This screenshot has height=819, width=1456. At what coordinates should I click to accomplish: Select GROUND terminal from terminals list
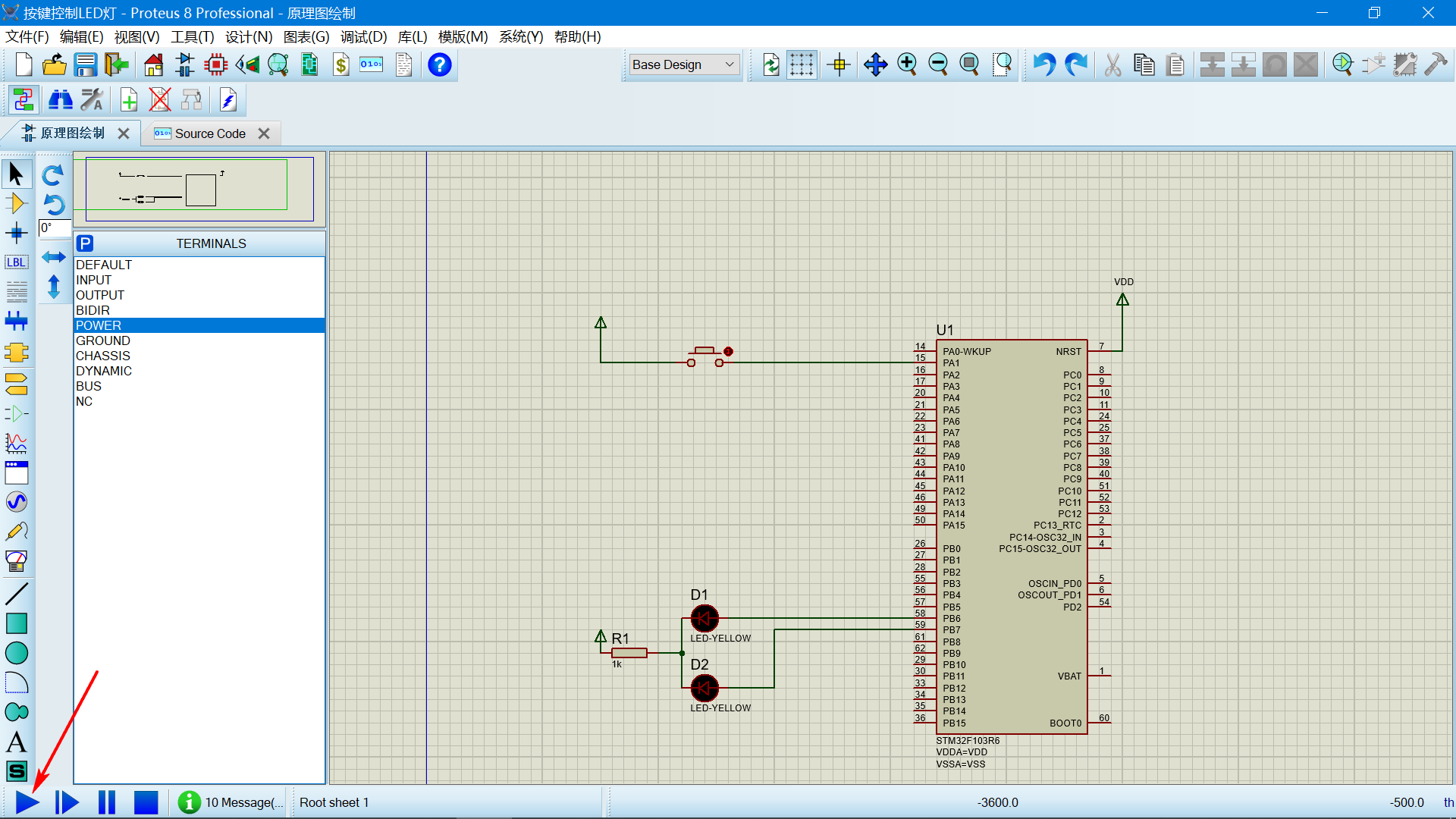point(103,340)
